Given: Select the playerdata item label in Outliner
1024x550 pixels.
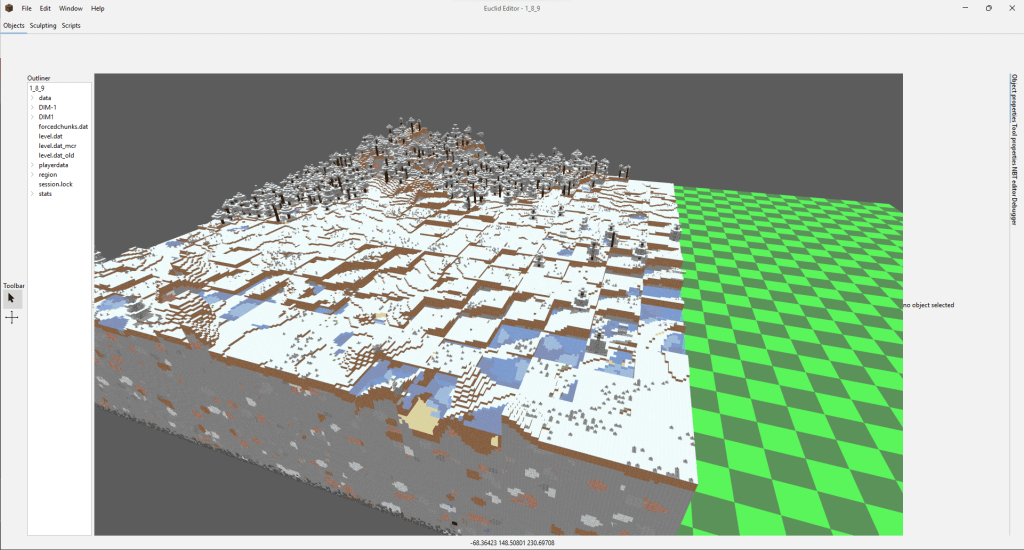Looking at the screenshot, I should [x=53, y=165].
